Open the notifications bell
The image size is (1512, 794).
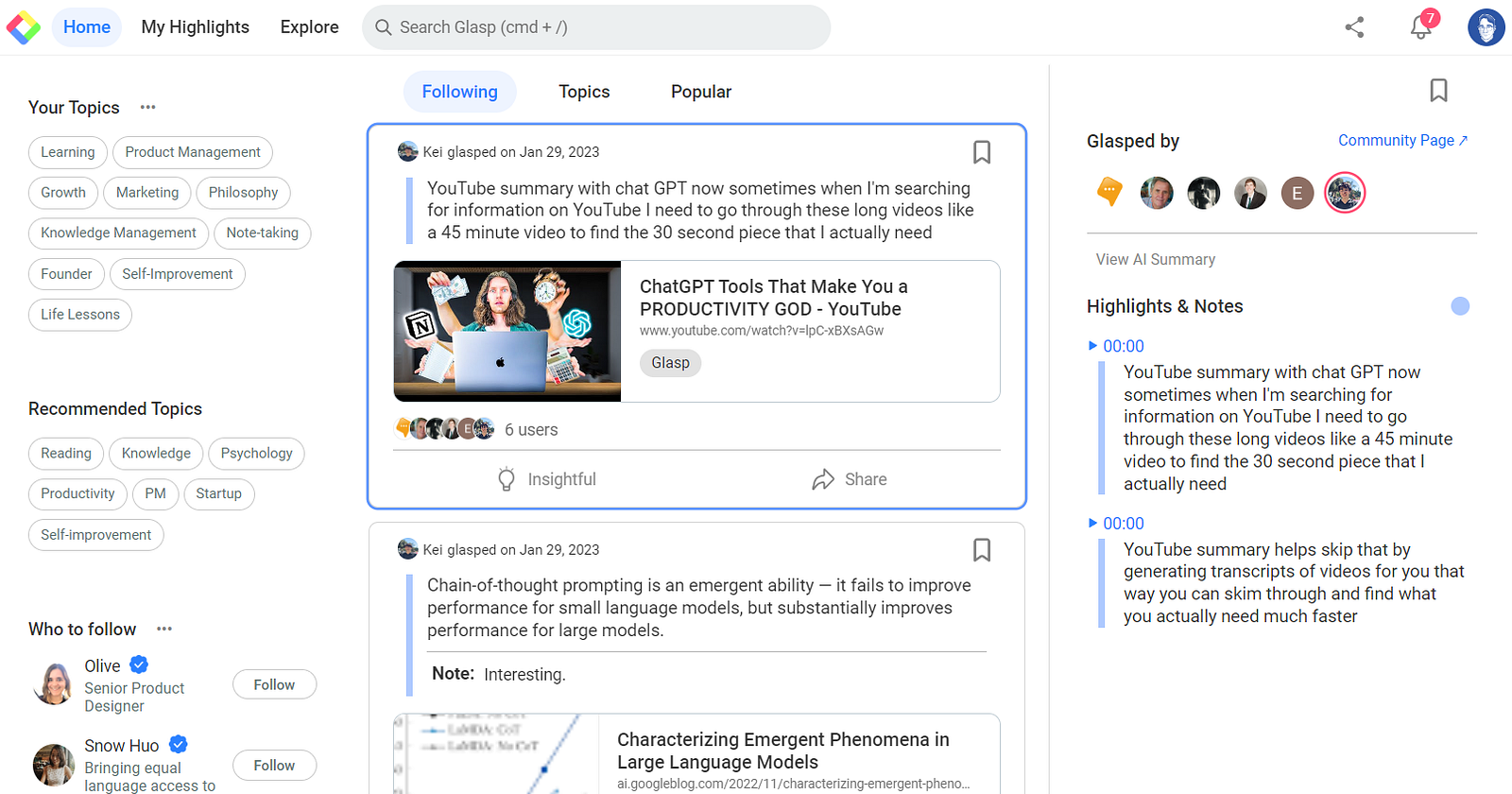click(x=1421, y=26)
